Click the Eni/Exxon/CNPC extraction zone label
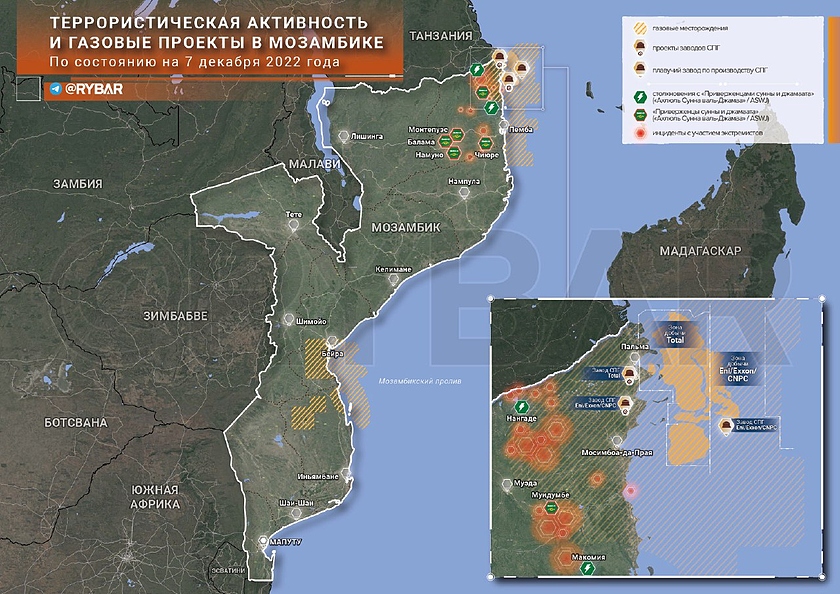The height and width of the screenshot is (594, 840). (738, 367)
